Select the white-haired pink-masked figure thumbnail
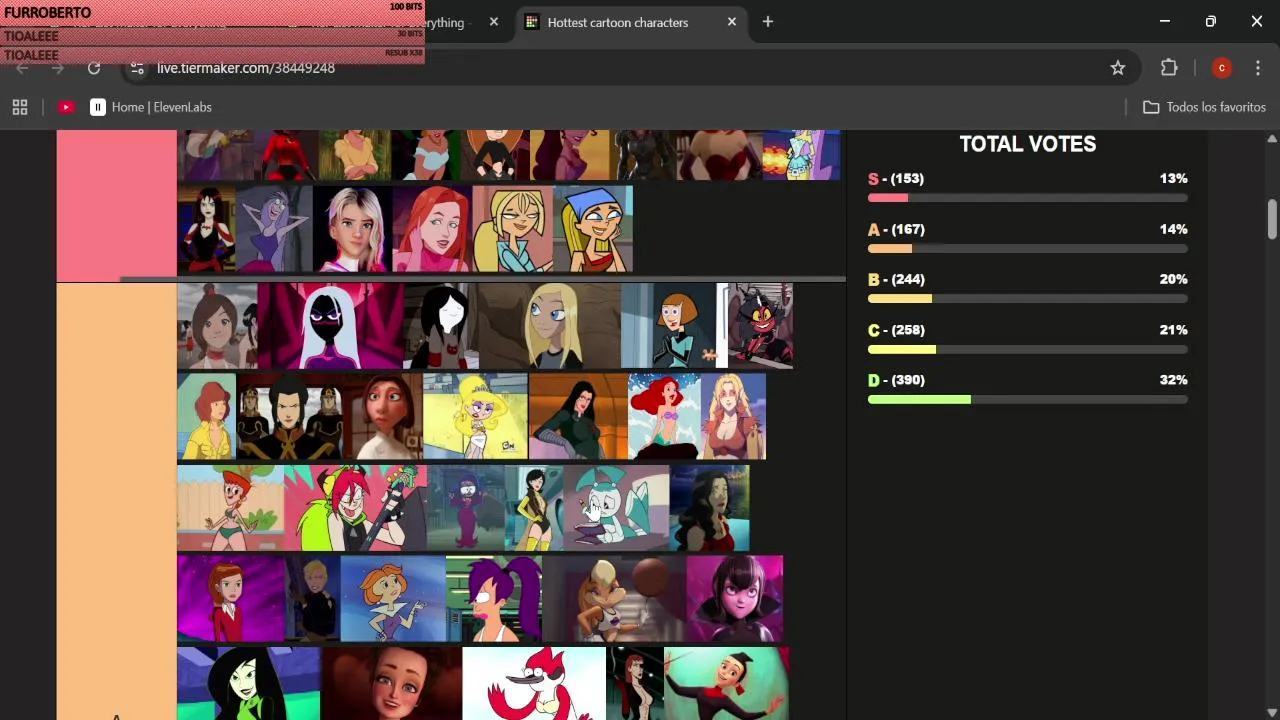 click(330, 325)
